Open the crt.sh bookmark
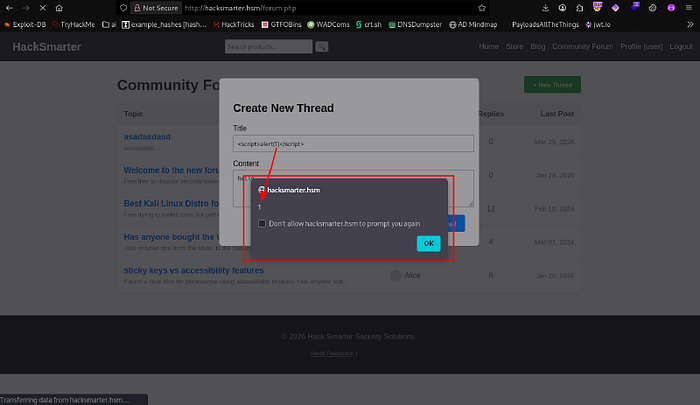The image size is (700, 405). coord(369,25)
